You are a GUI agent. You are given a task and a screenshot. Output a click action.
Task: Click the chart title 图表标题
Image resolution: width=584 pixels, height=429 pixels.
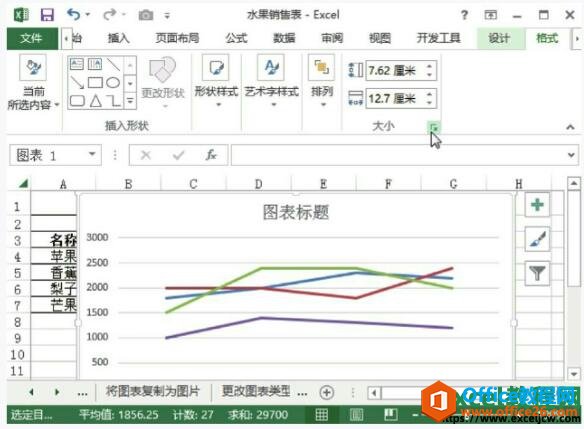[296, 213]
